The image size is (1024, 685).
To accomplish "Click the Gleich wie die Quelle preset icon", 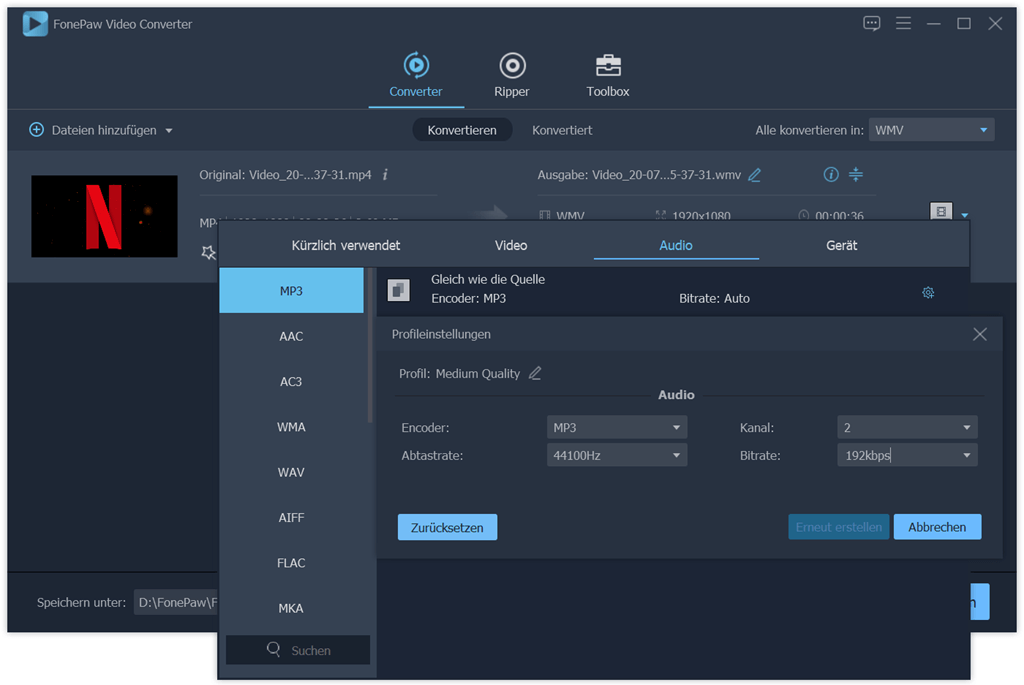I will [x=399, y=290].
